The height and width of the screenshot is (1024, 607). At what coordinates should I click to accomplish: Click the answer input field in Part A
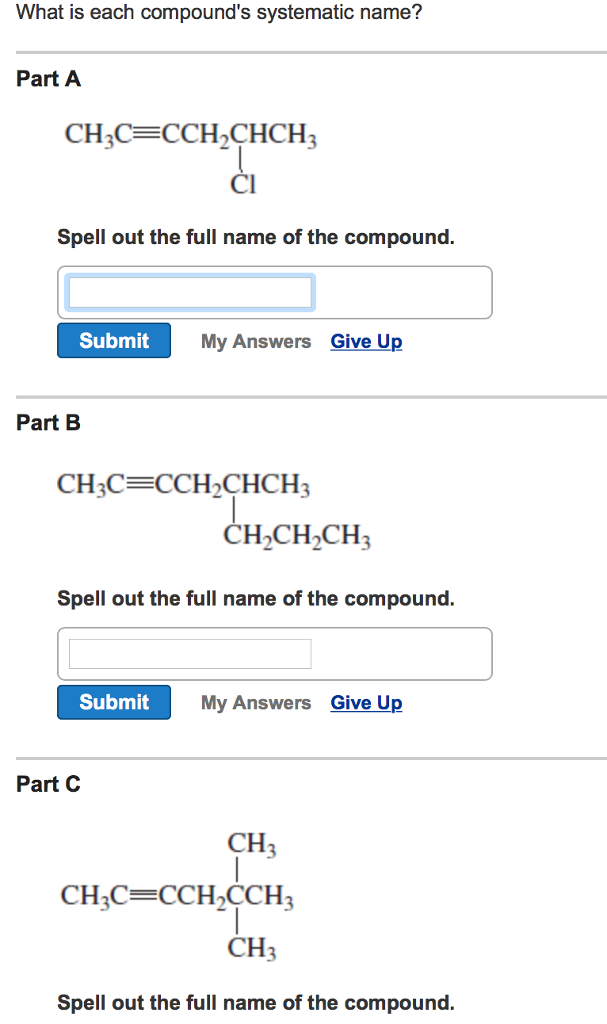pos(190,291)
